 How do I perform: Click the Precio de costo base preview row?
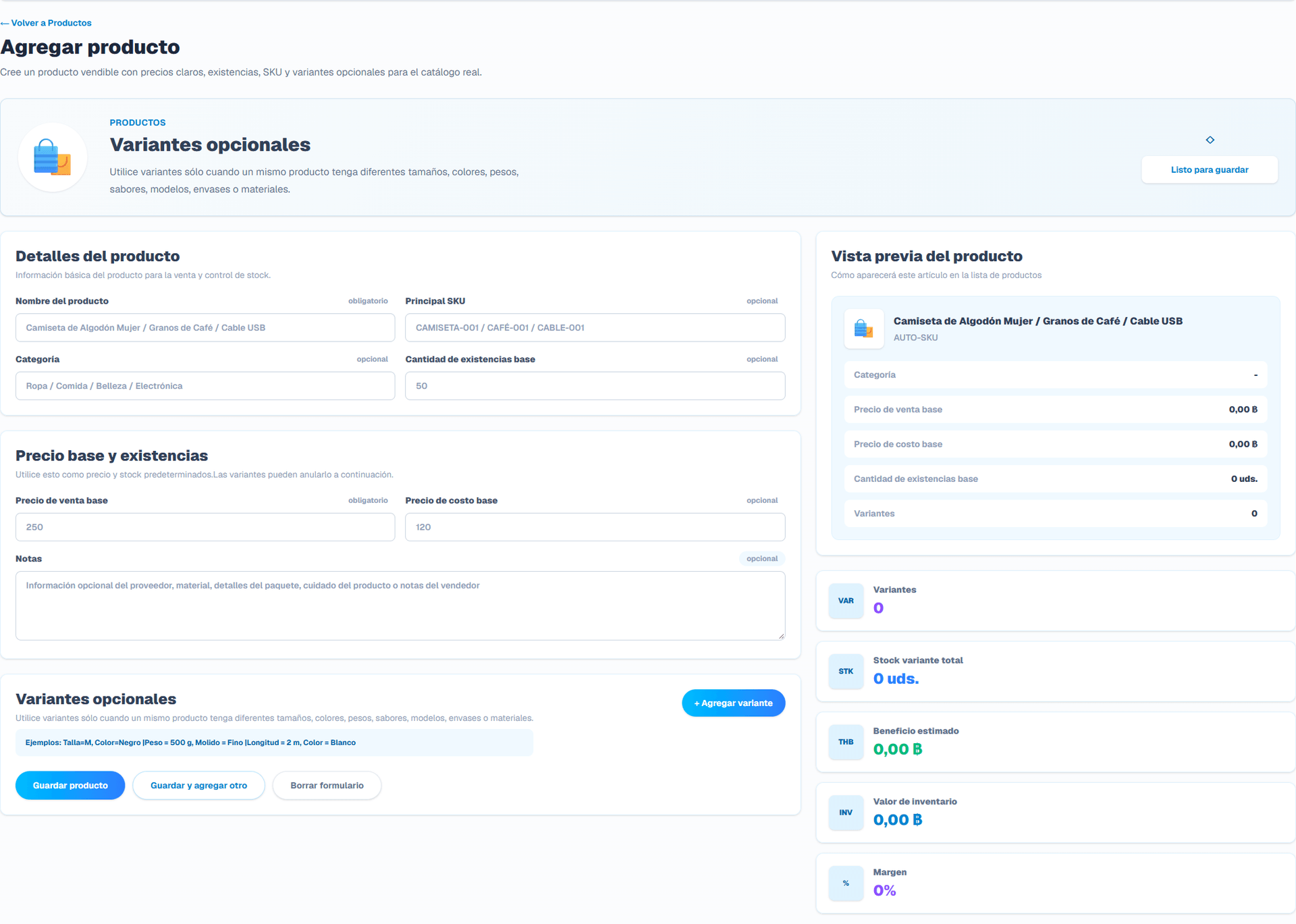(1055, 444)
